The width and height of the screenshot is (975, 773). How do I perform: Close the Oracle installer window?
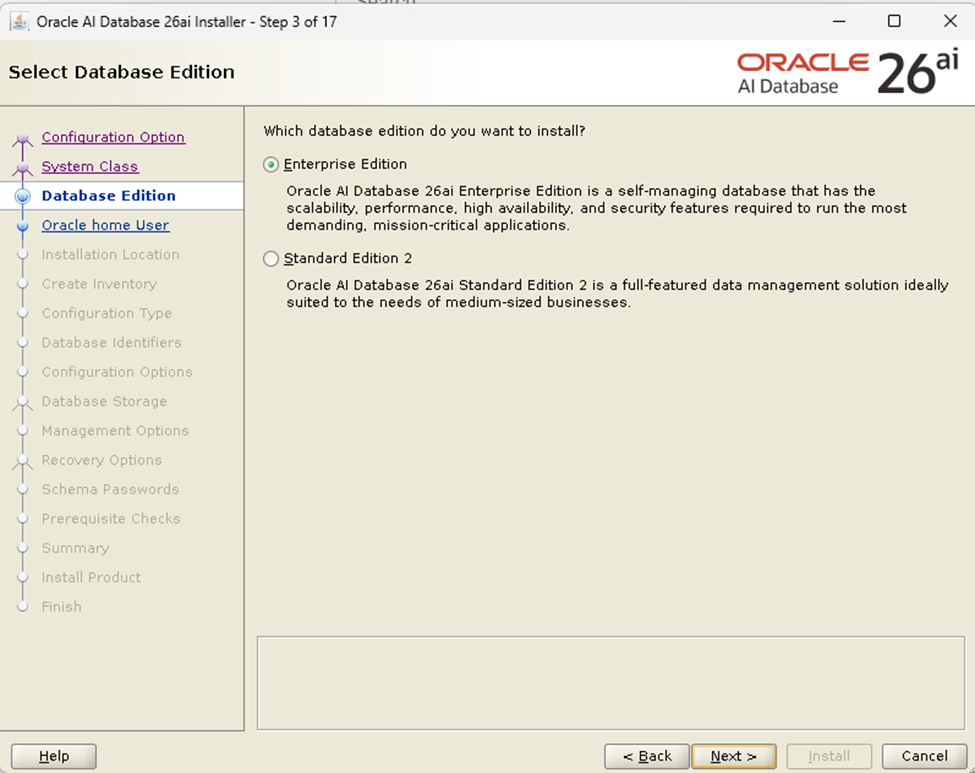pyautogui.click(x=950, y=21)
